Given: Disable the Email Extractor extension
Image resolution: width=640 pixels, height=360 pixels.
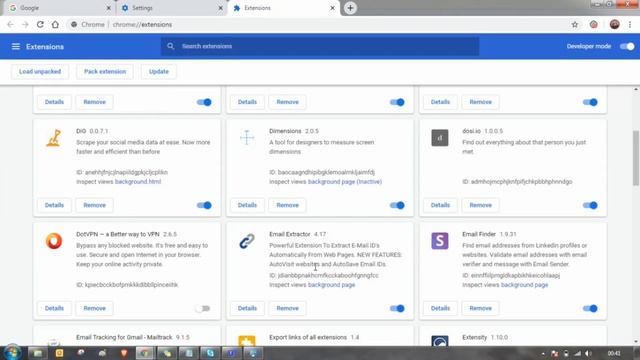Looking at the screenshot, I should coord(397,308).
